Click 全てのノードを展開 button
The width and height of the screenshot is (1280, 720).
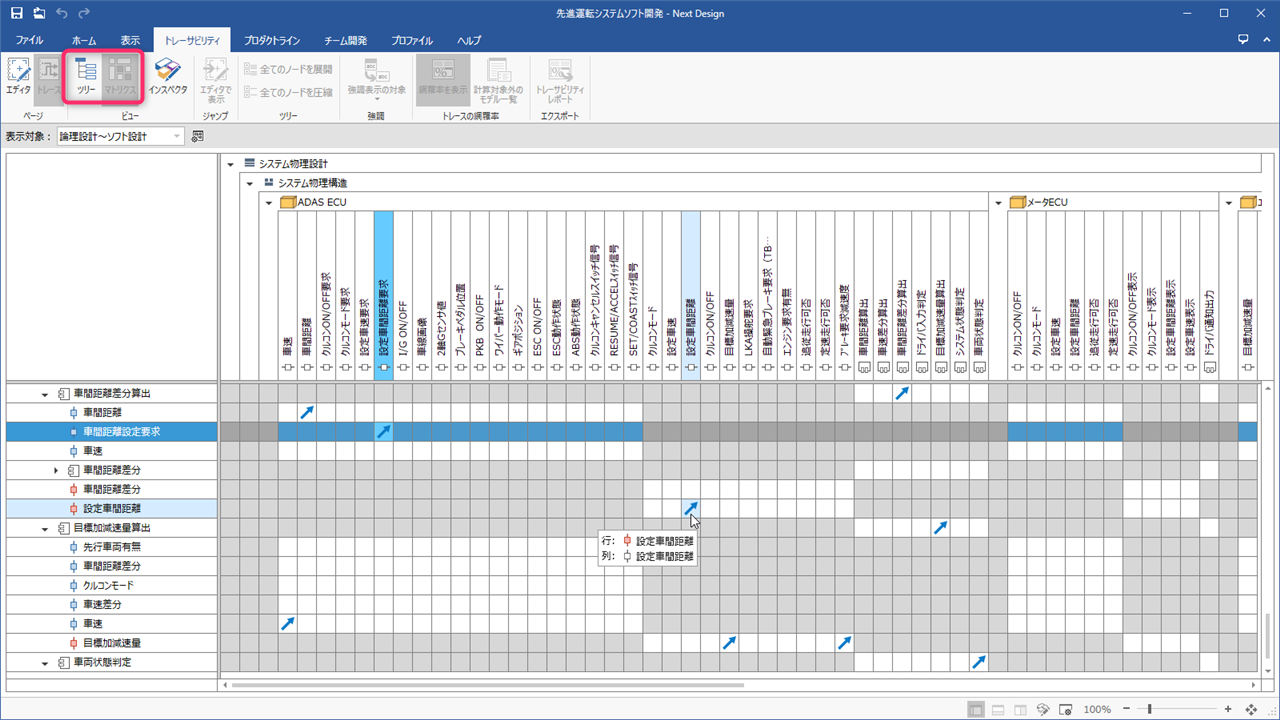click(288, 69)
